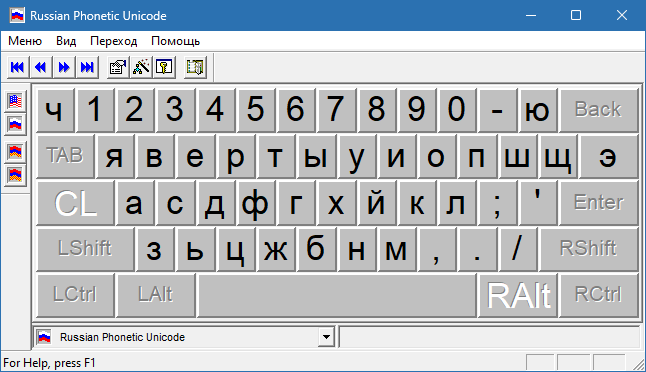The width and height of the screenshot is (646, 372).
Task: Click the 'For Help, press F1' status text
Action: point(49,363)
